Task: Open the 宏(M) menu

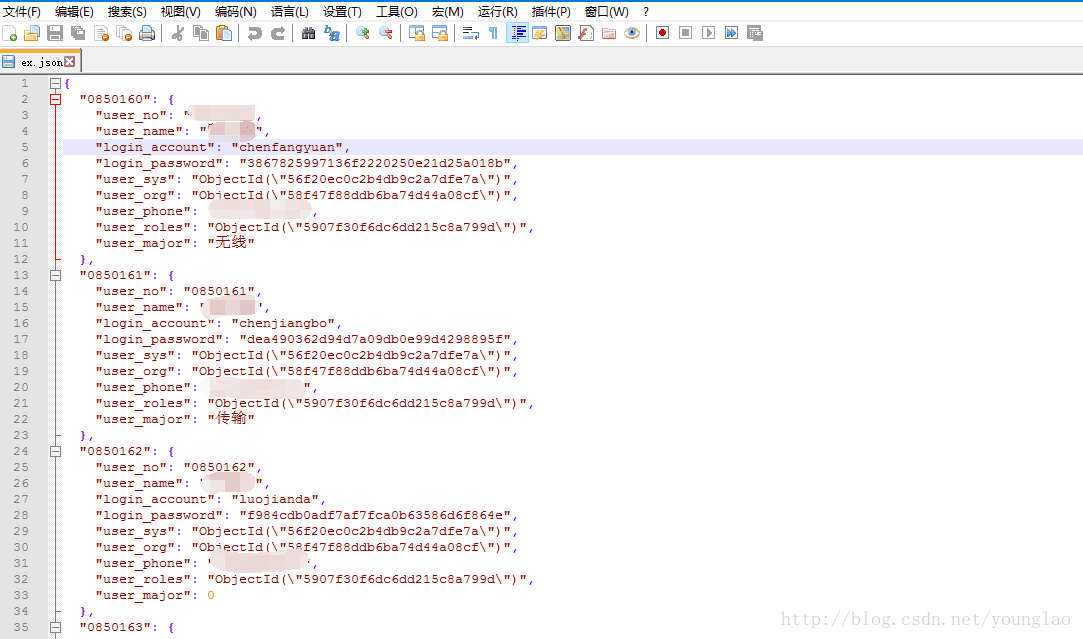Action: pos(448,12)
